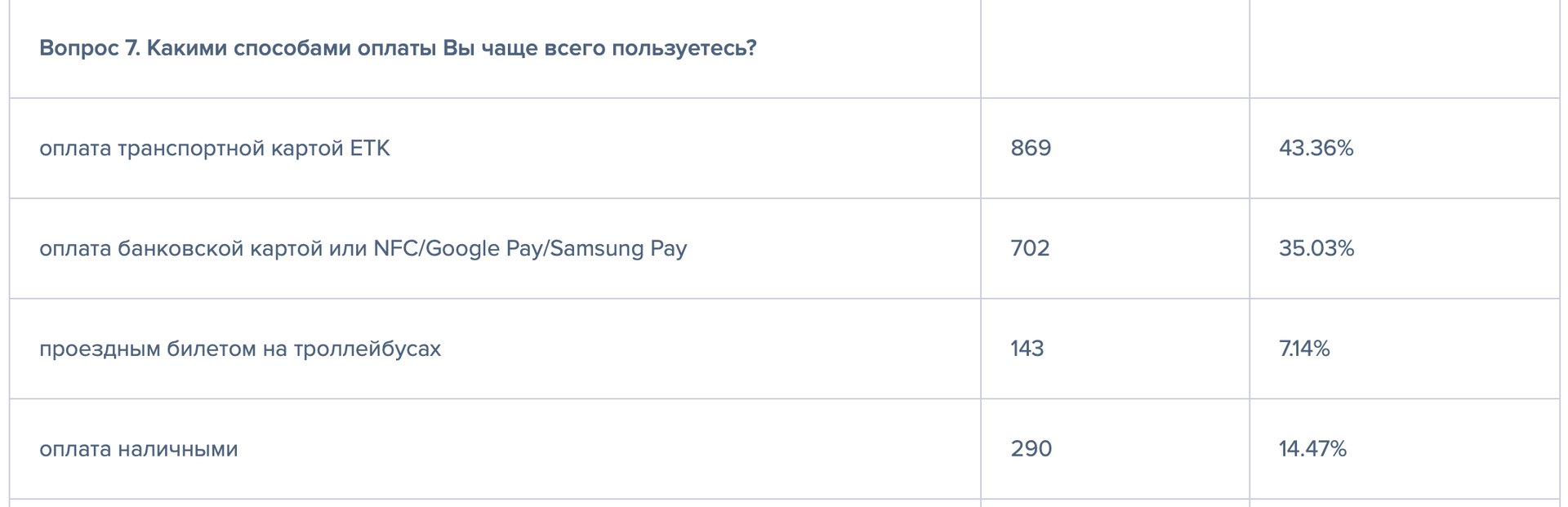
Task: Click the 43.36% percentage cell
Action: coord(1316,149)
